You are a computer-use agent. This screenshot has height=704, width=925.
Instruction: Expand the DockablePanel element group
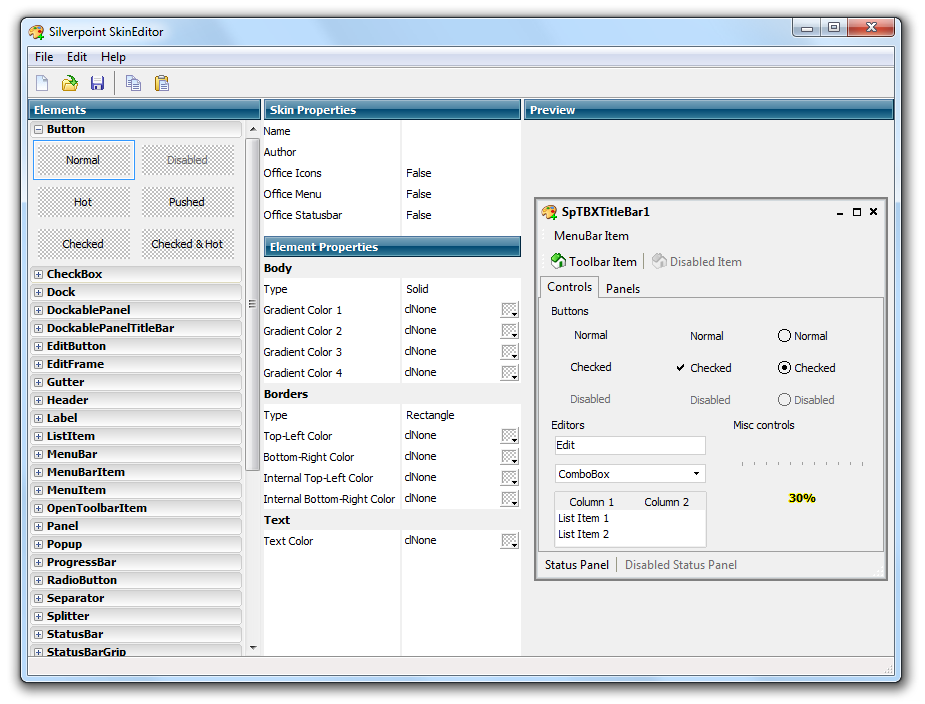point(38,310)
